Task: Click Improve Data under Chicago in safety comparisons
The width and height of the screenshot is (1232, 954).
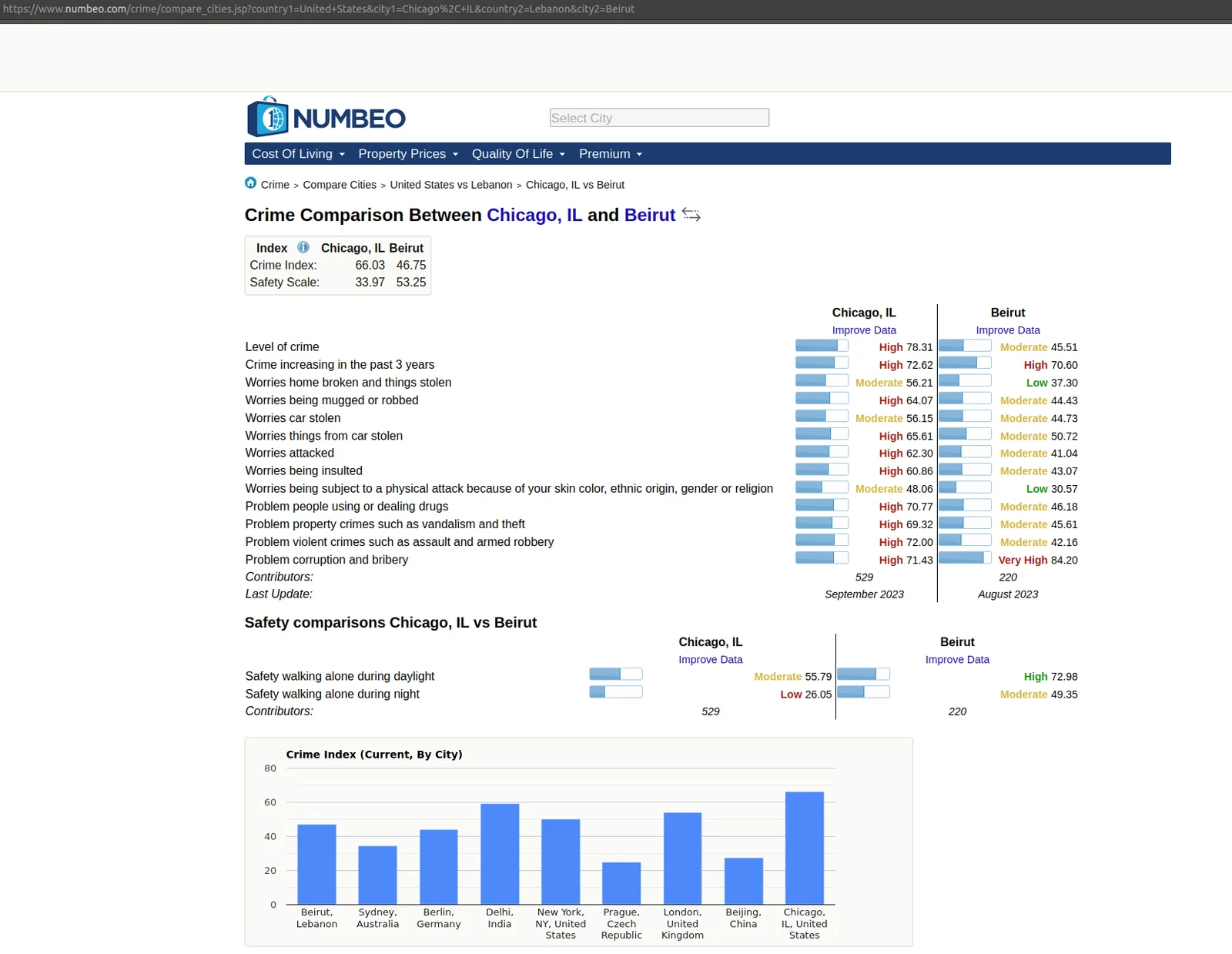Action: point(711,660)
